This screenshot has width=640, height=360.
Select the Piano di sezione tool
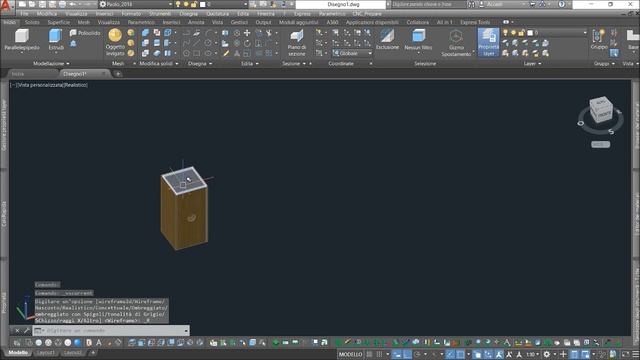click(297, 42)
